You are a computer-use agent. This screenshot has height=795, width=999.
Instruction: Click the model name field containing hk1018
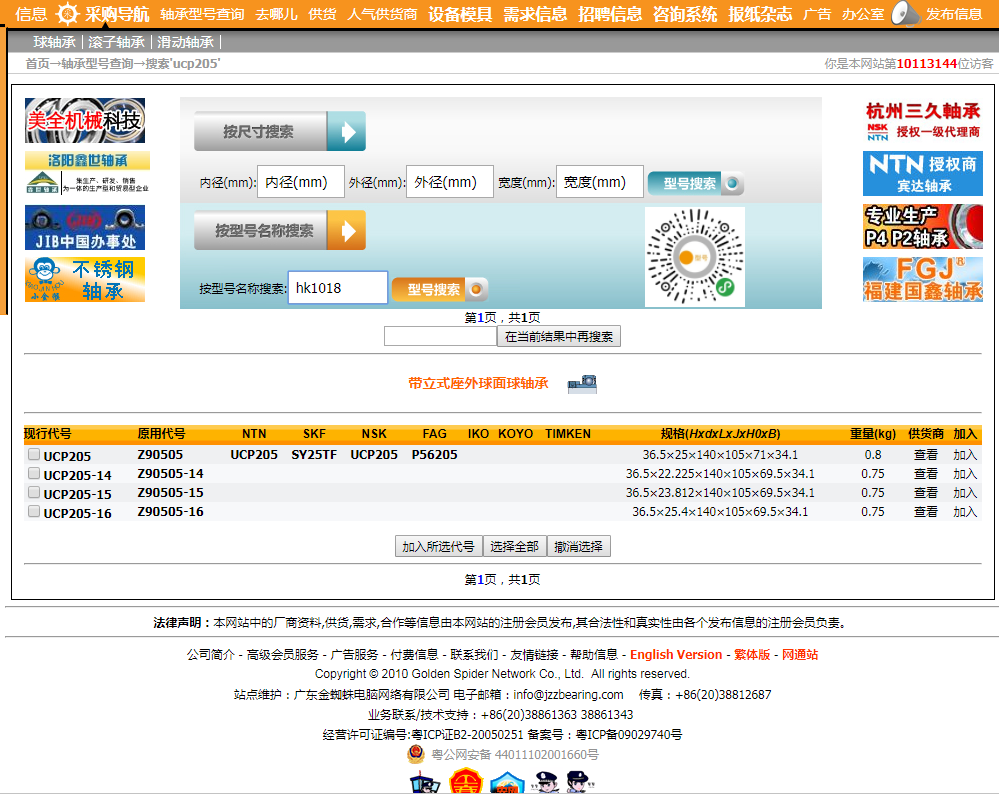pyautogui.click(x=338, y=288)
